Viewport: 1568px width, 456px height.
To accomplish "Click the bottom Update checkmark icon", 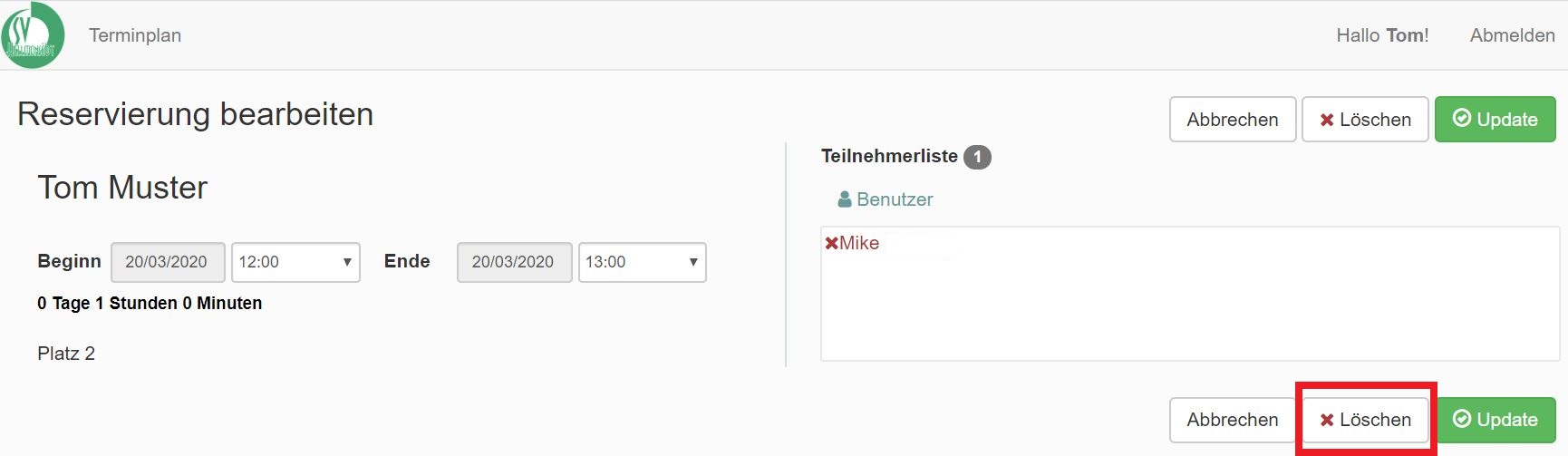I will 1461,419.
